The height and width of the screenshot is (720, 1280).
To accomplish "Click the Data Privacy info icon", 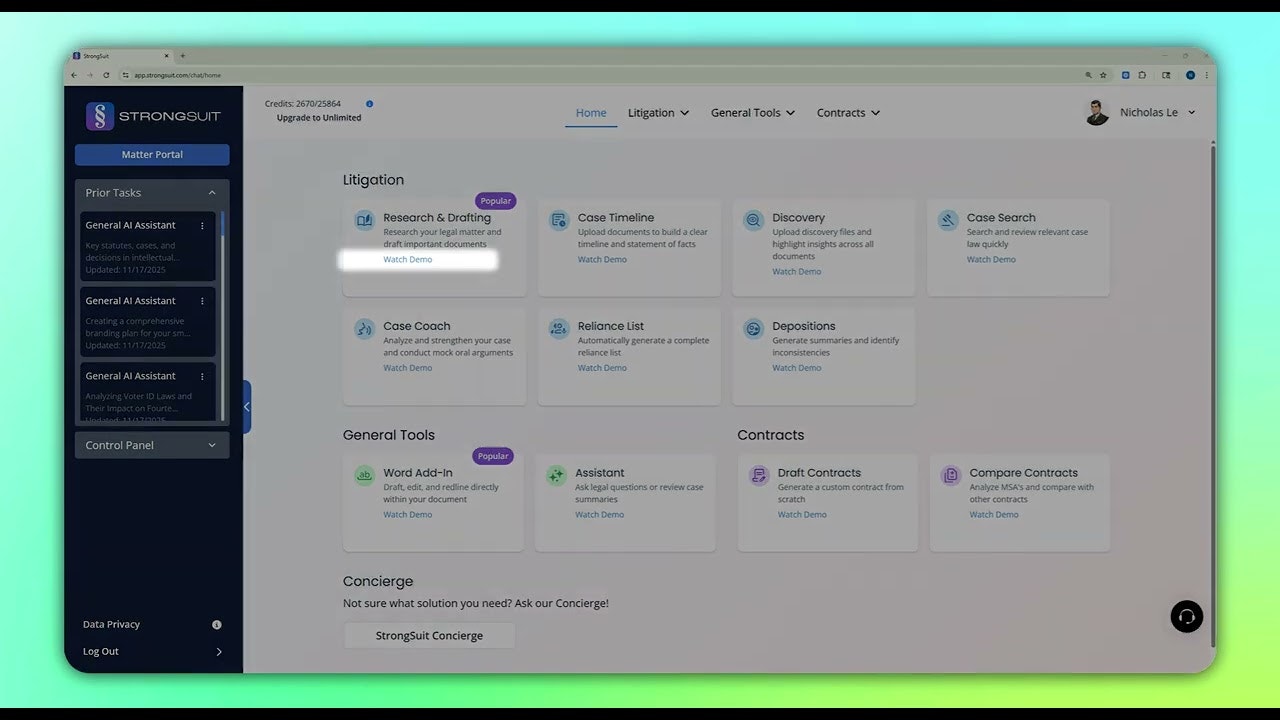I will (217, 625).
